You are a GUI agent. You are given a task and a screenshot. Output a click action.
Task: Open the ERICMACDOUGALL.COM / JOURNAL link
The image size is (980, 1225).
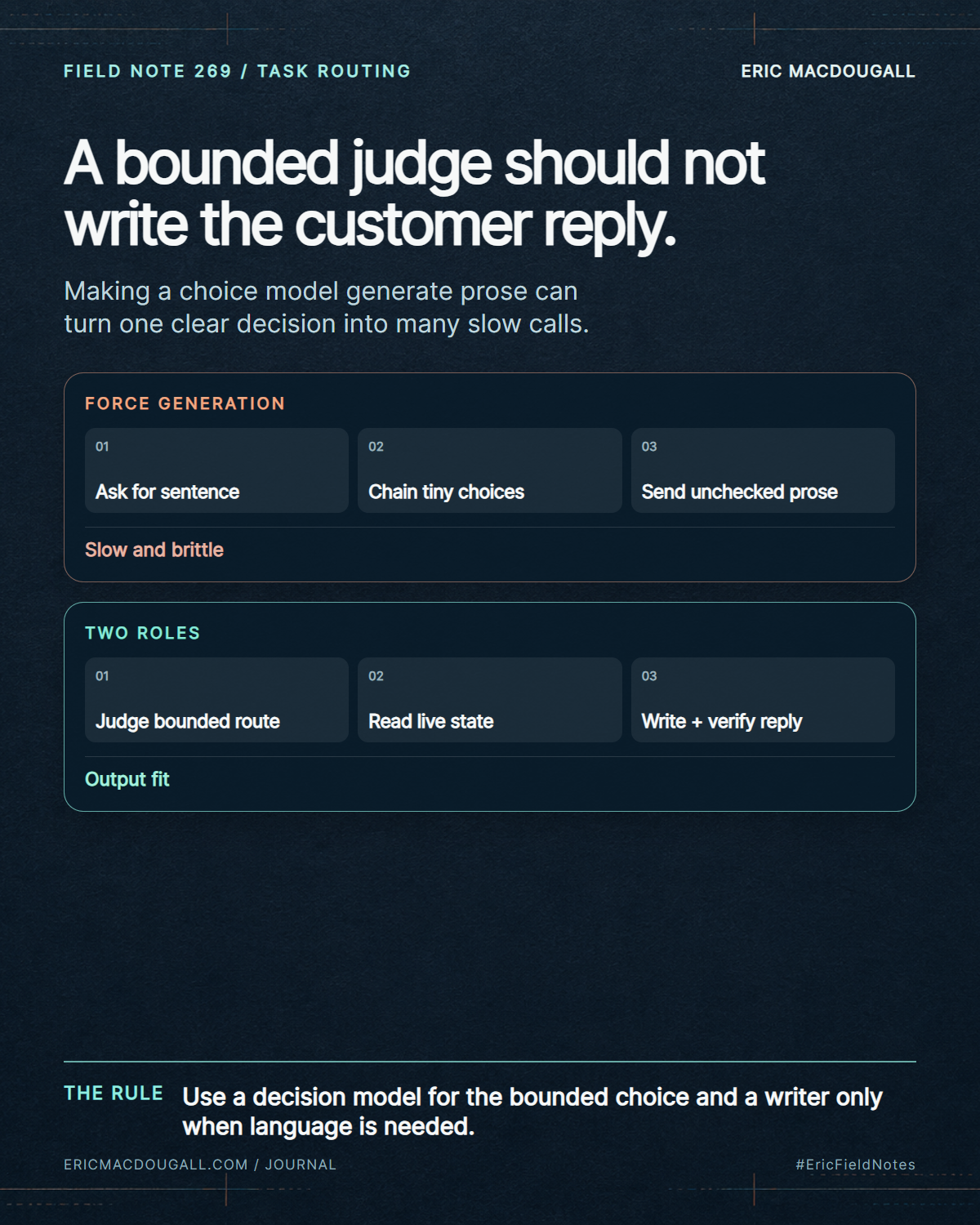point(200,1165)
